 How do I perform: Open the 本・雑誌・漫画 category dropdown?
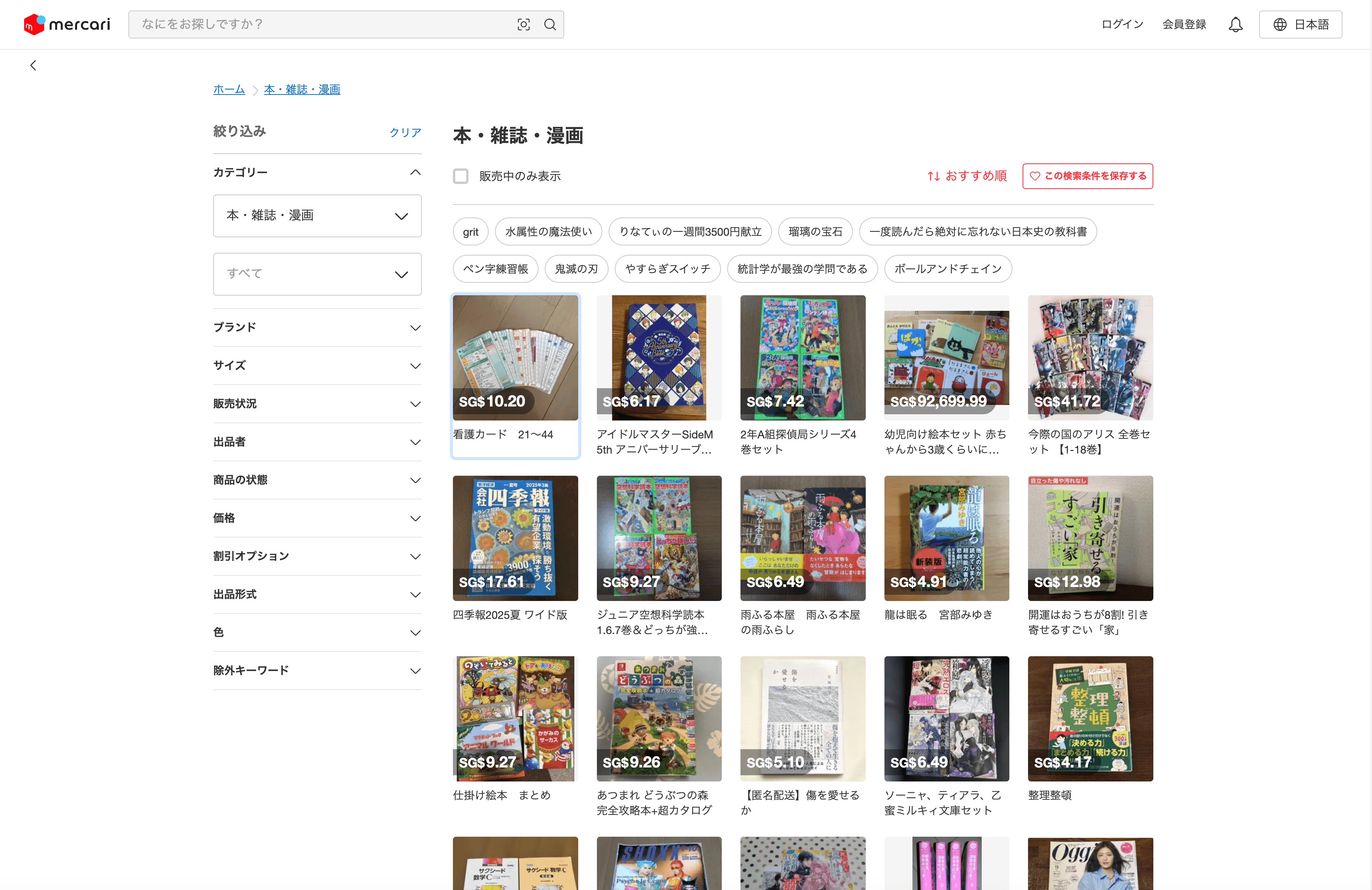tap(317, 215)
